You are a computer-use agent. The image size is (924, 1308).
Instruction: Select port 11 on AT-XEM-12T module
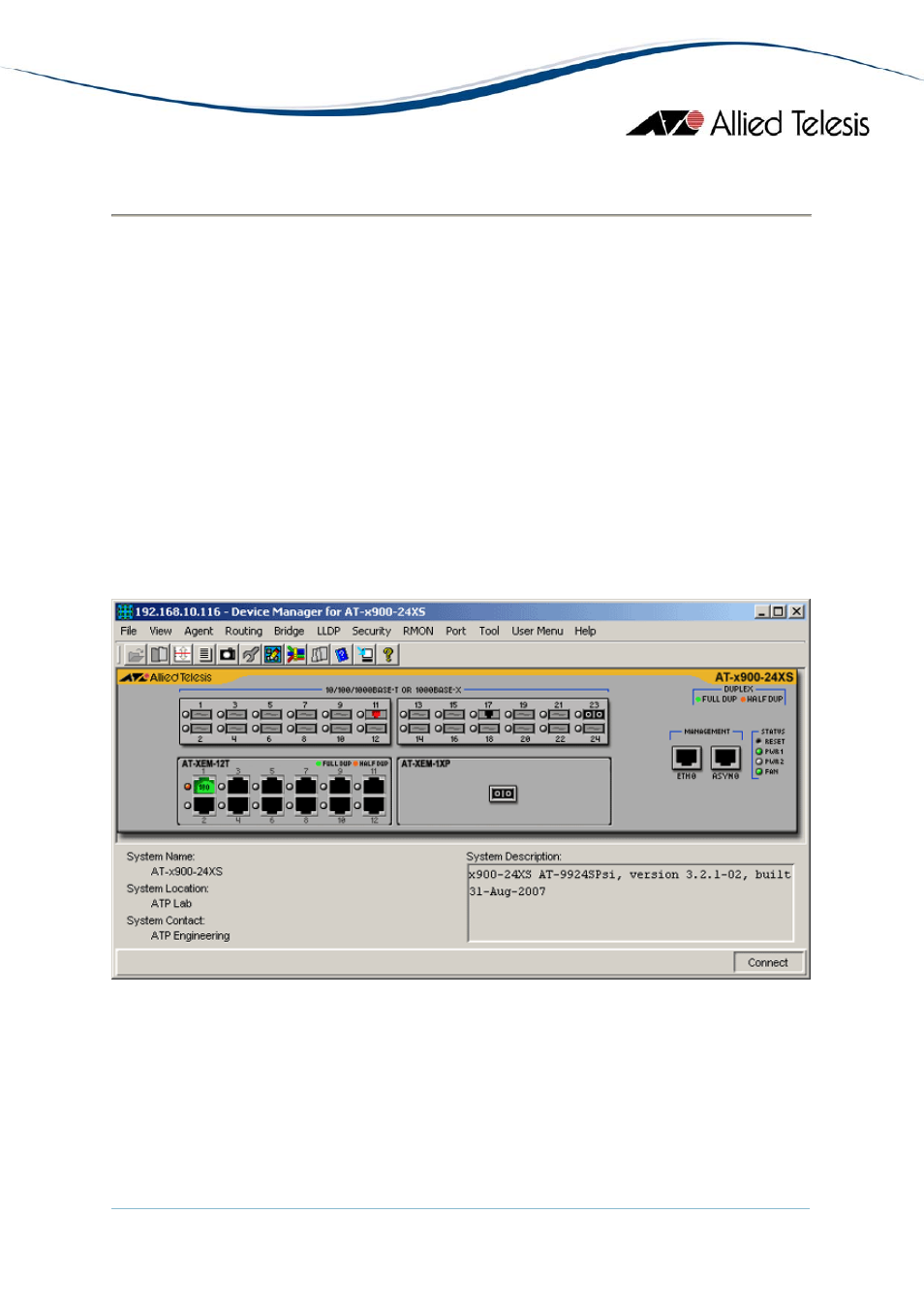[x=374, y=786]
